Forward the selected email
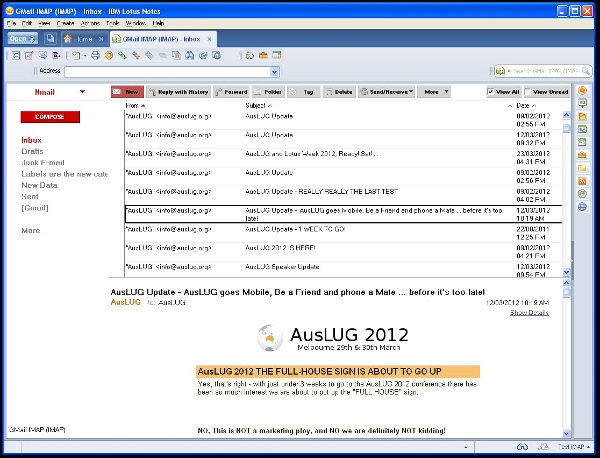The image size is (600, 458). click(x=231, y=92)
